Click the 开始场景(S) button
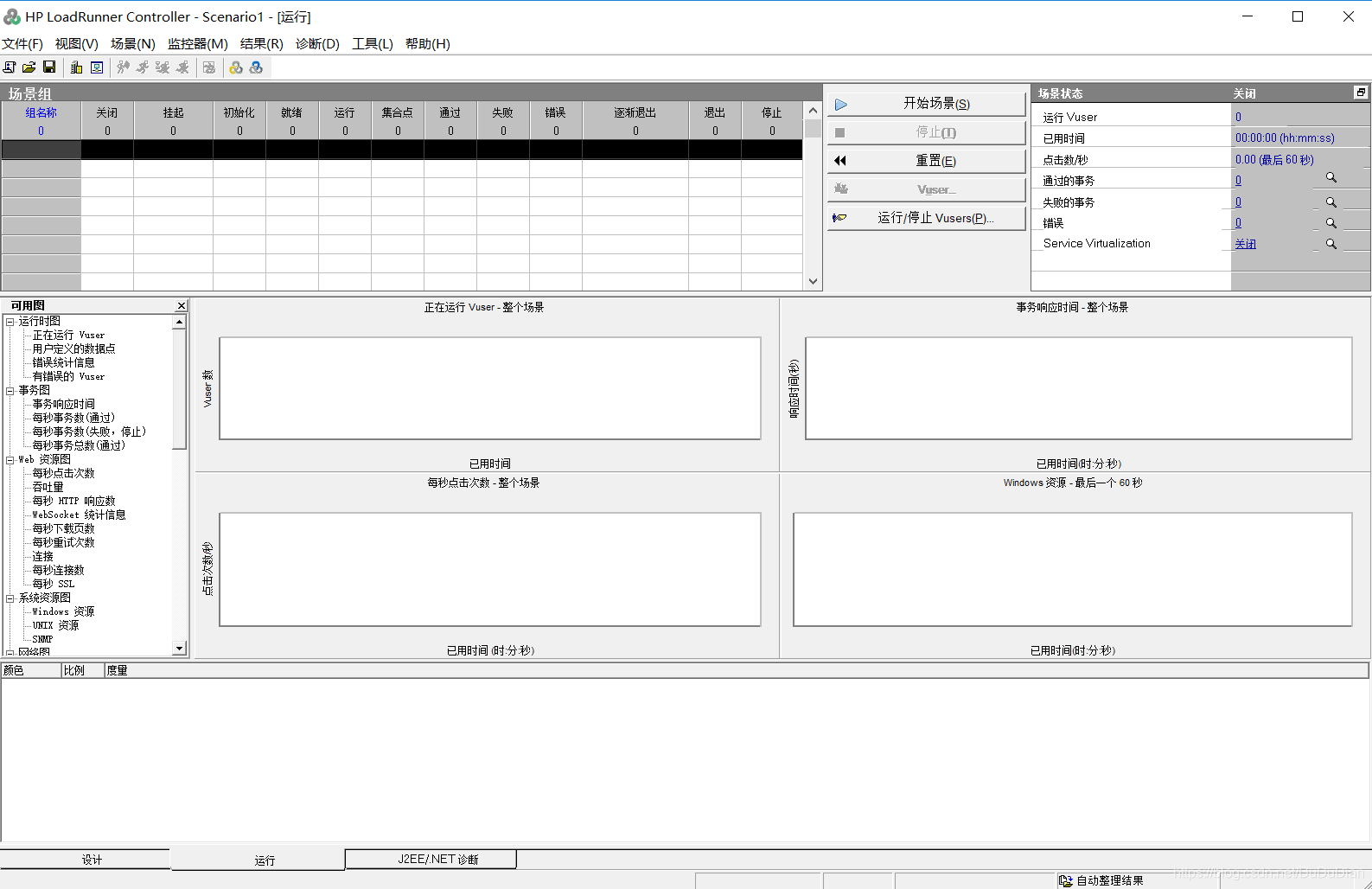Image resolution: width=1372 pixels, height=889 pixels. [x=926, y=104]
